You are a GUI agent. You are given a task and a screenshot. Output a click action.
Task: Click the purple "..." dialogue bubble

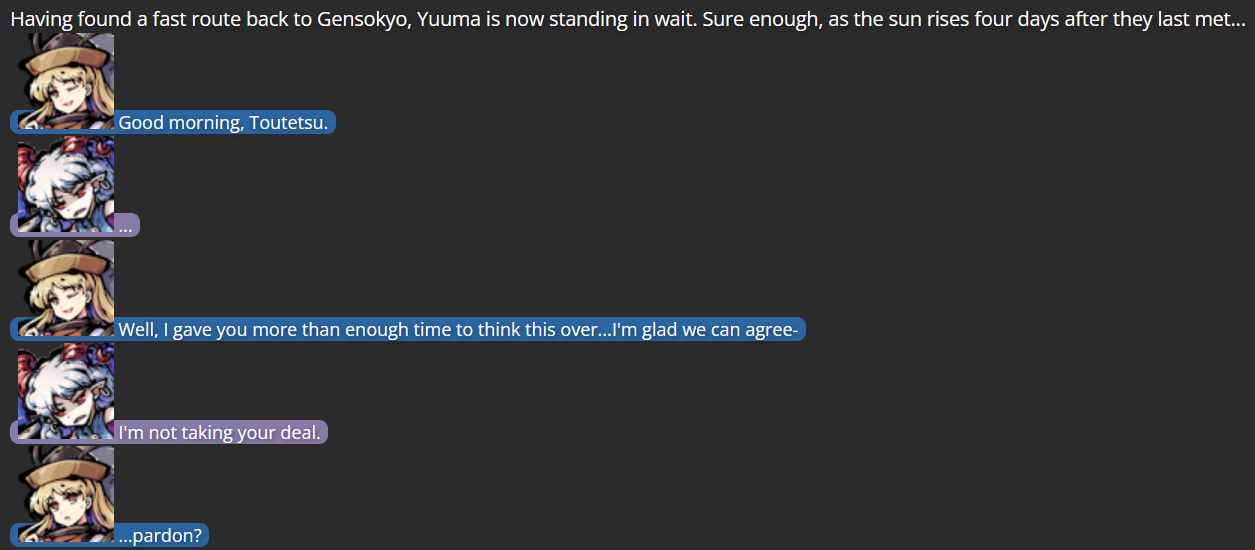pos(126,226)
